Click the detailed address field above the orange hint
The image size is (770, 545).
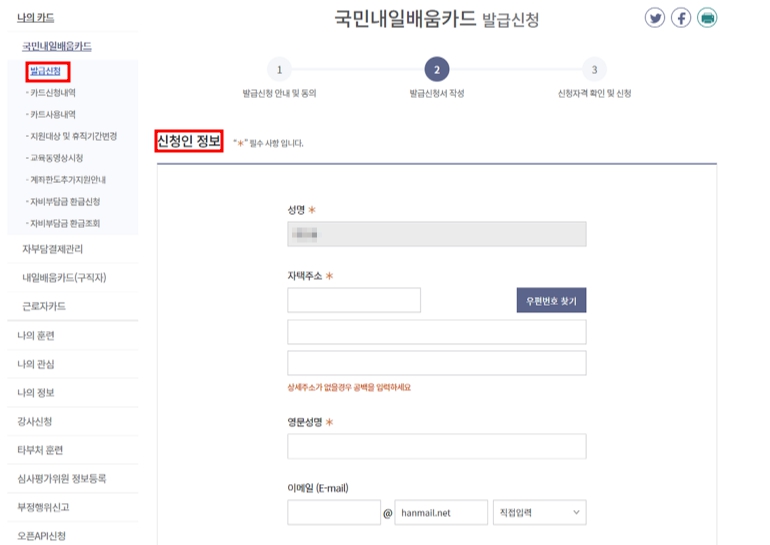point(437,363)
